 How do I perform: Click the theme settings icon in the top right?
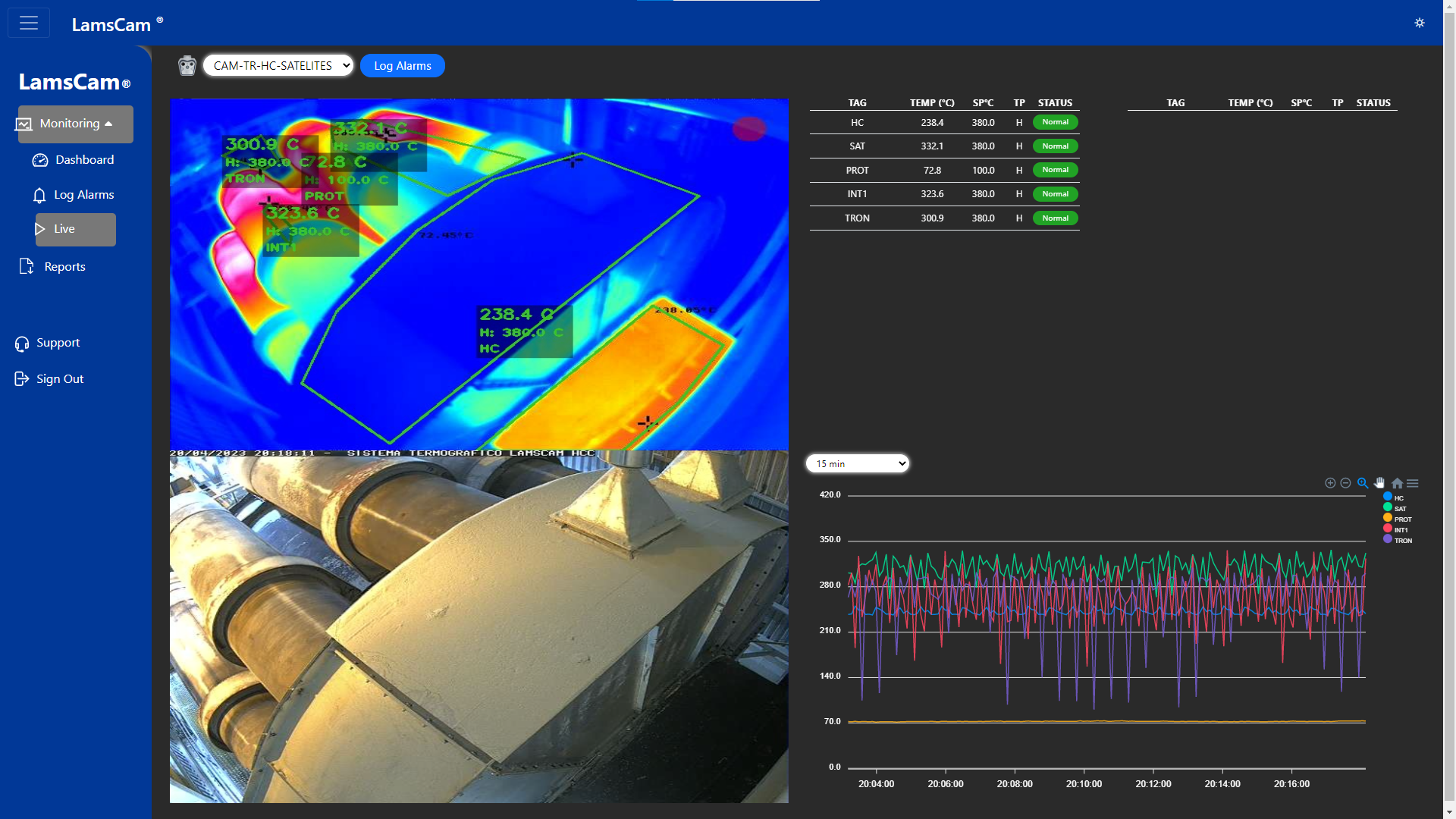[1420, 23]
